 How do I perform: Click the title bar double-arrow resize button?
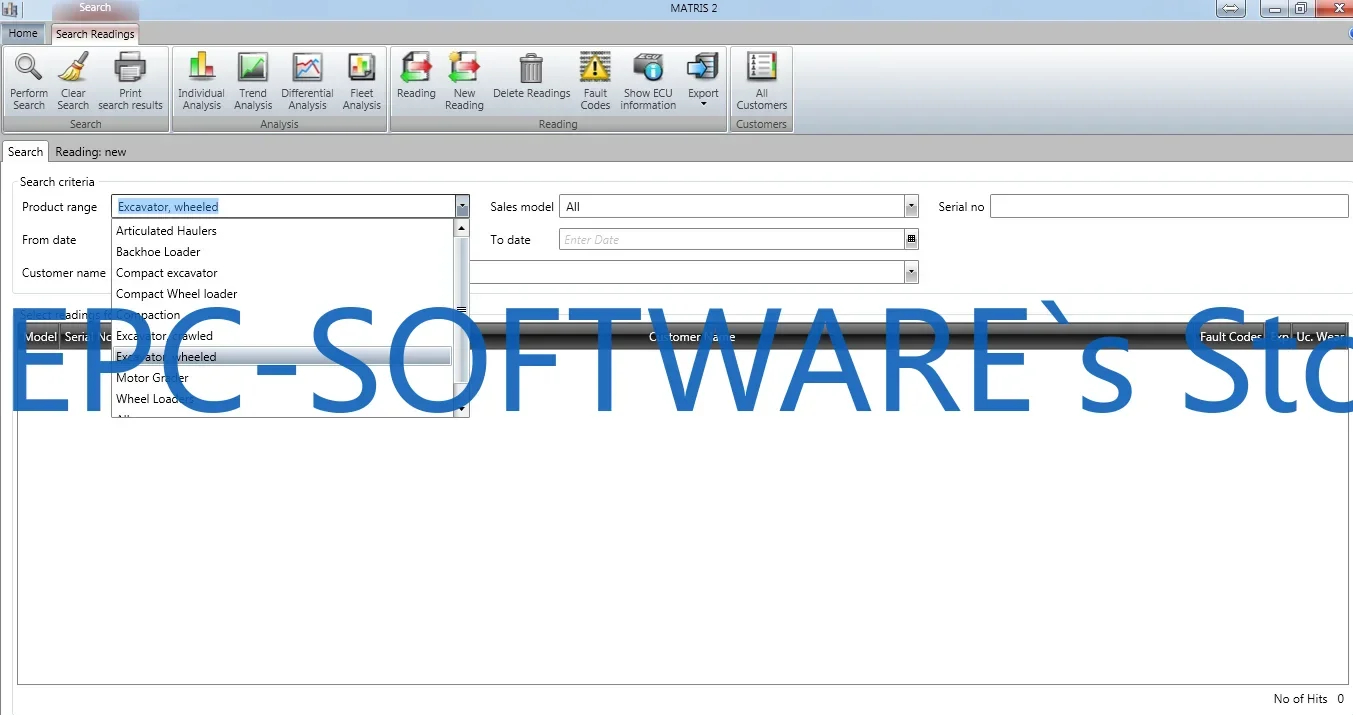click(1231, 9)
